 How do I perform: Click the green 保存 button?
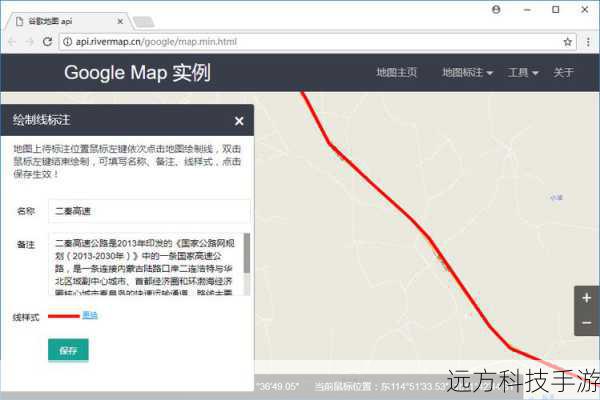point(68,350)
